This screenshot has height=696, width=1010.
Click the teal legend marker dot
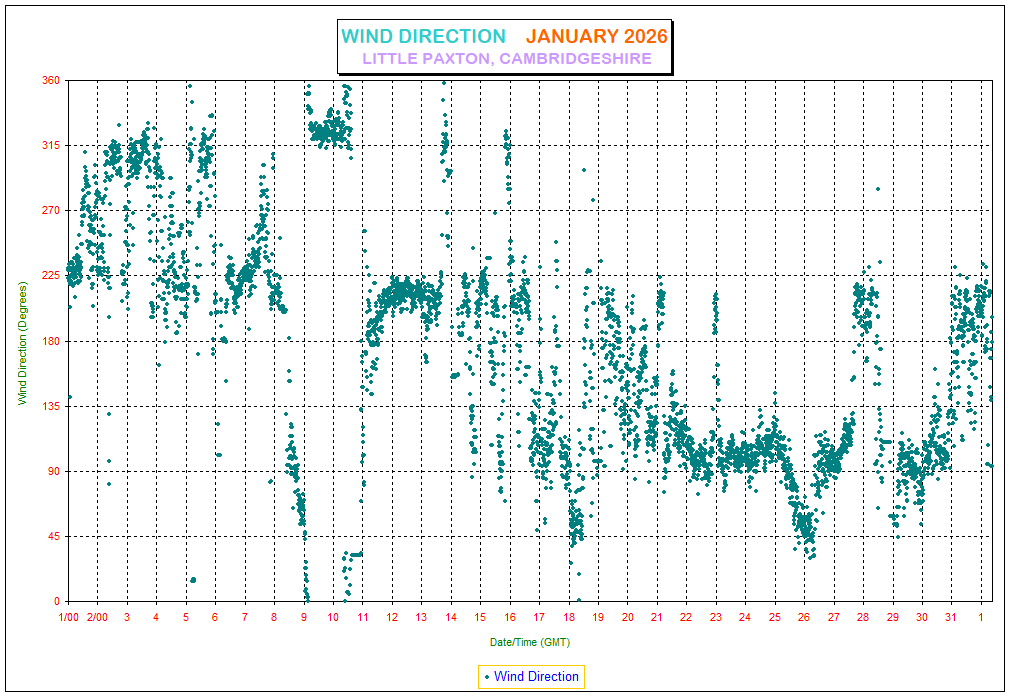tap(487, 677)
